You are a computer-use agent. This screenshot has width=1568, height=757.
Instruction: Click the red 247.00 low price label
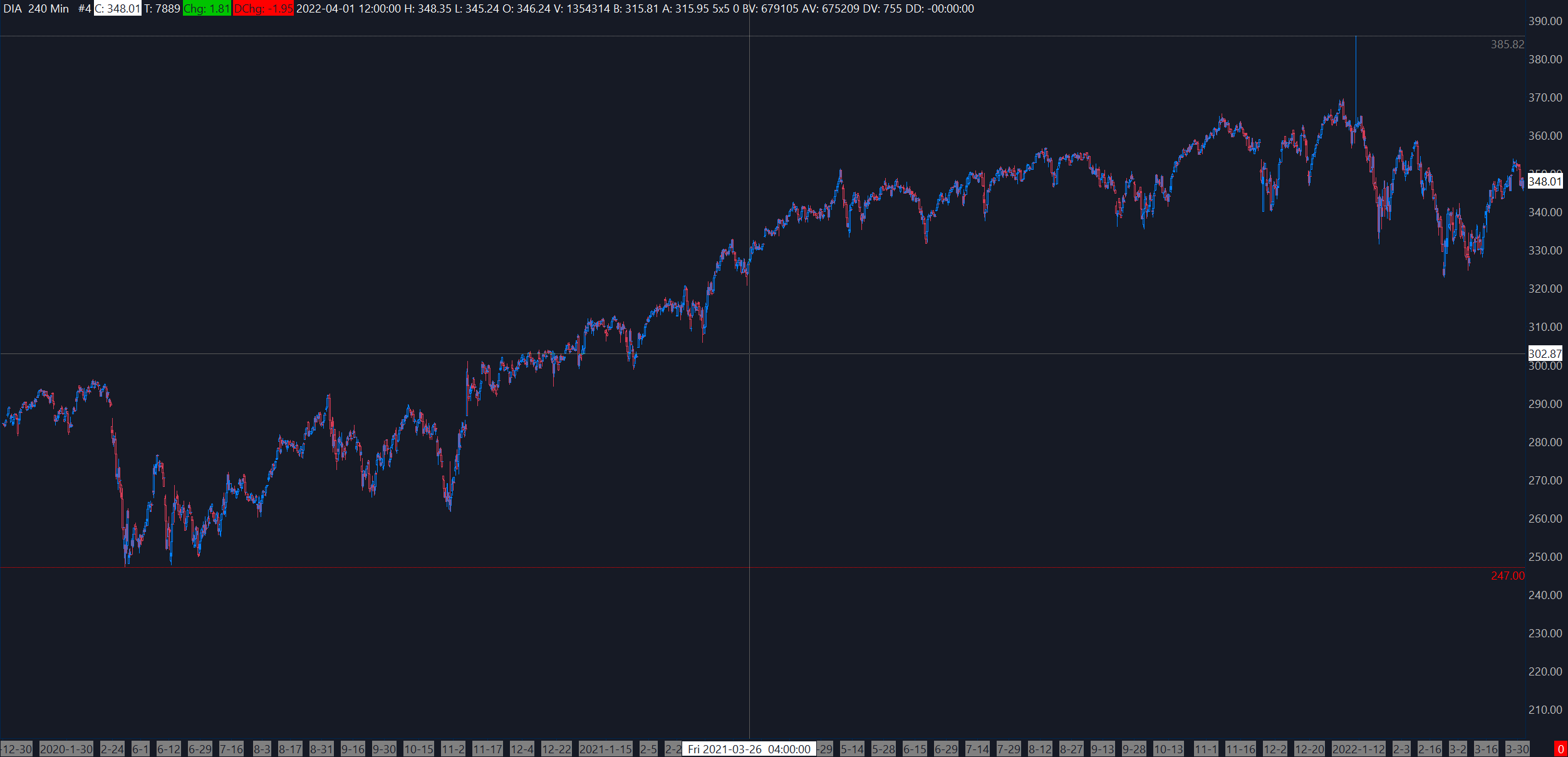(1507, 576)
